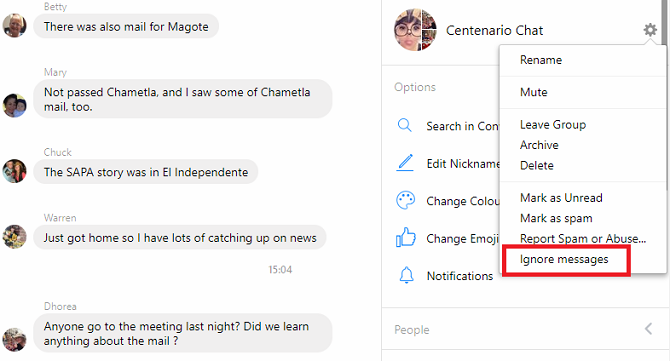Open Report Spam or Abuse option
This screenshot has height=361, width=670.
[583, 239]
